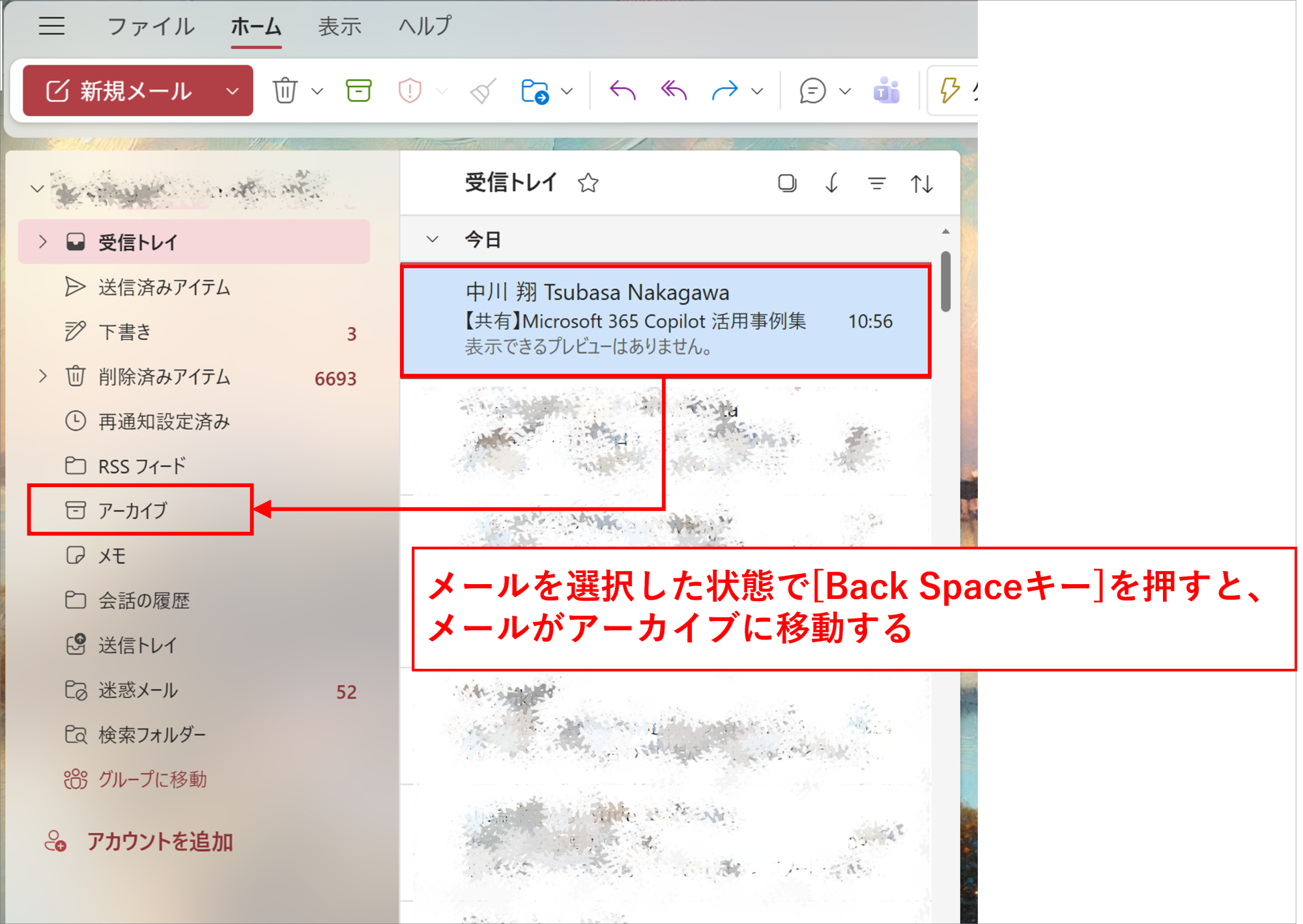This screenshot has width=1303, height=924.
Task: Collapse the 今日 message group
Action: pyautogui.click(x=432, y=240)
